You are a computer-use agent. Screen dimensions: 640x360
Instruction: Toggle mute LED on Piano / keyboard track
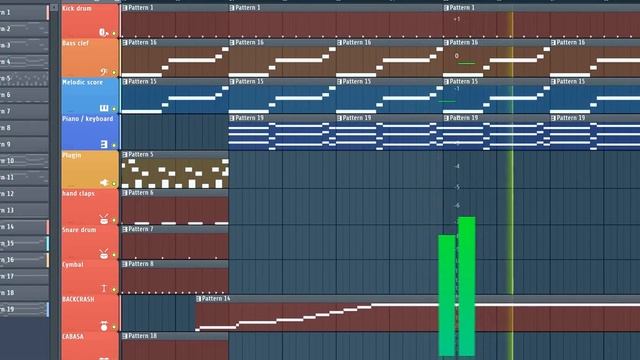tap(114, 145)
